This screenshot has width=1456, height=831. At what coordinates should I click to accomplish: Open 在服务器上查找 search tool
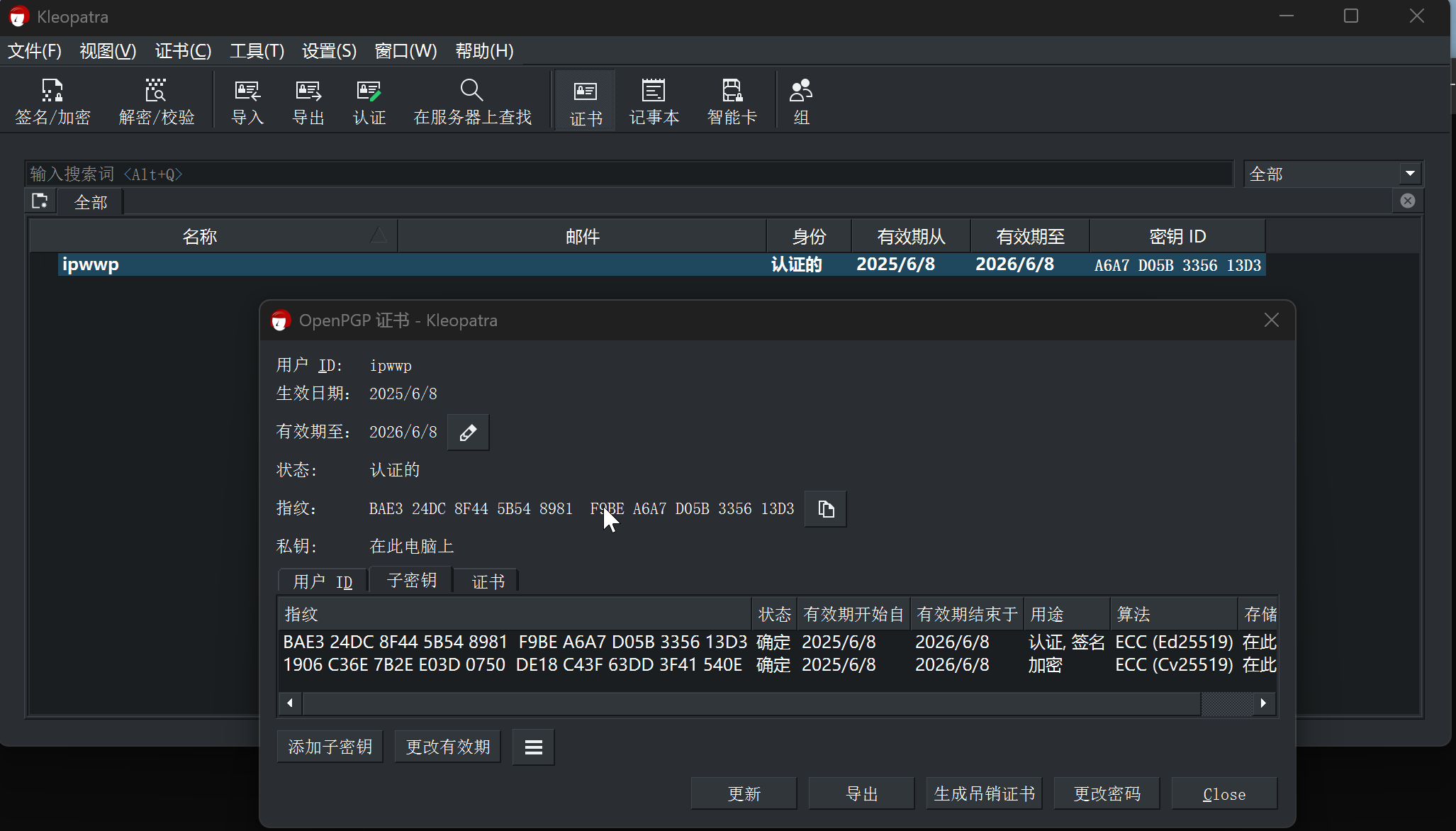click(472, 101)
